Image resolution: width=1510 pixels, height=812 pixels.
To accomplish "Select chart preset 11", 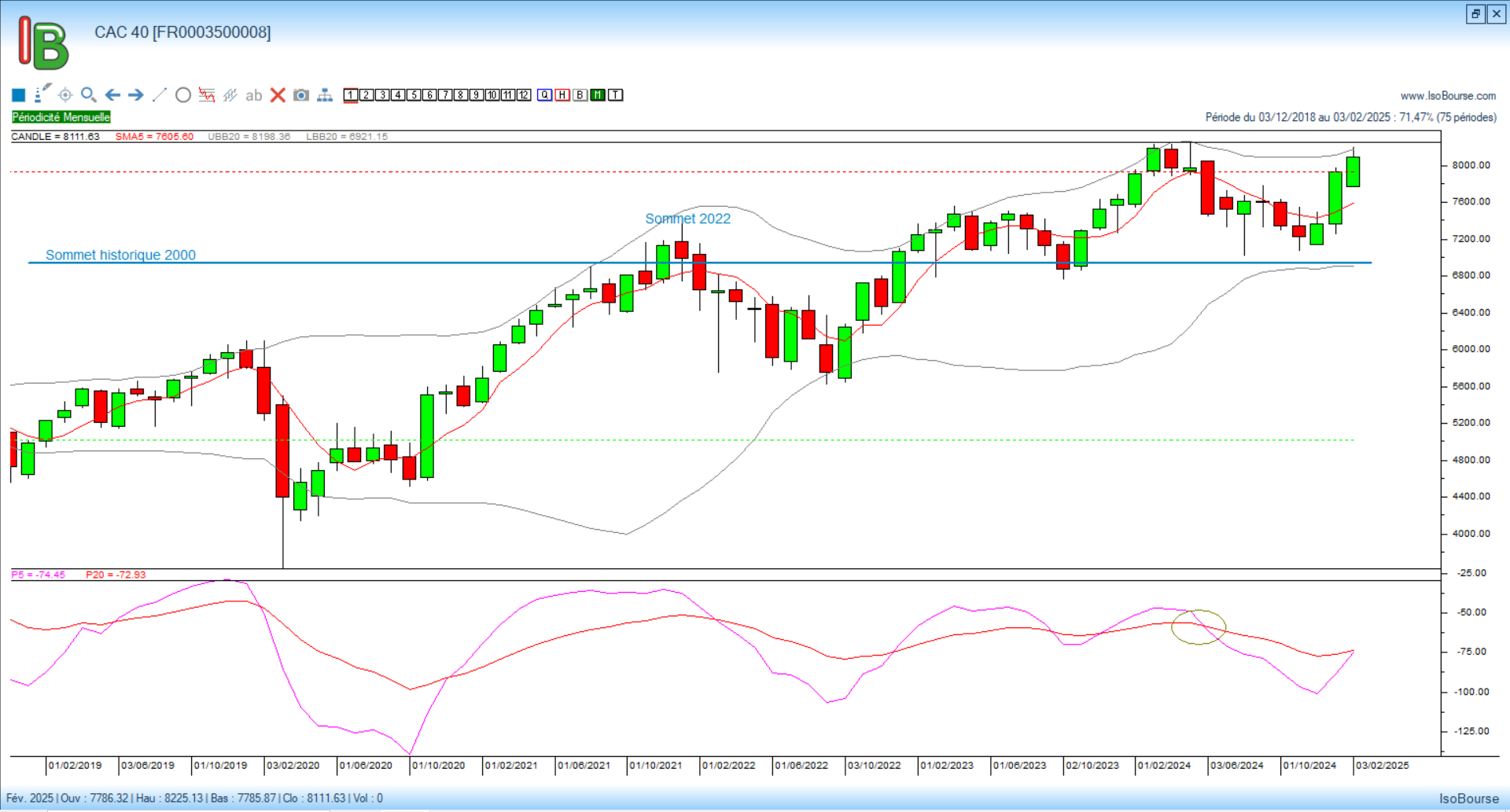I will point(508,95).
